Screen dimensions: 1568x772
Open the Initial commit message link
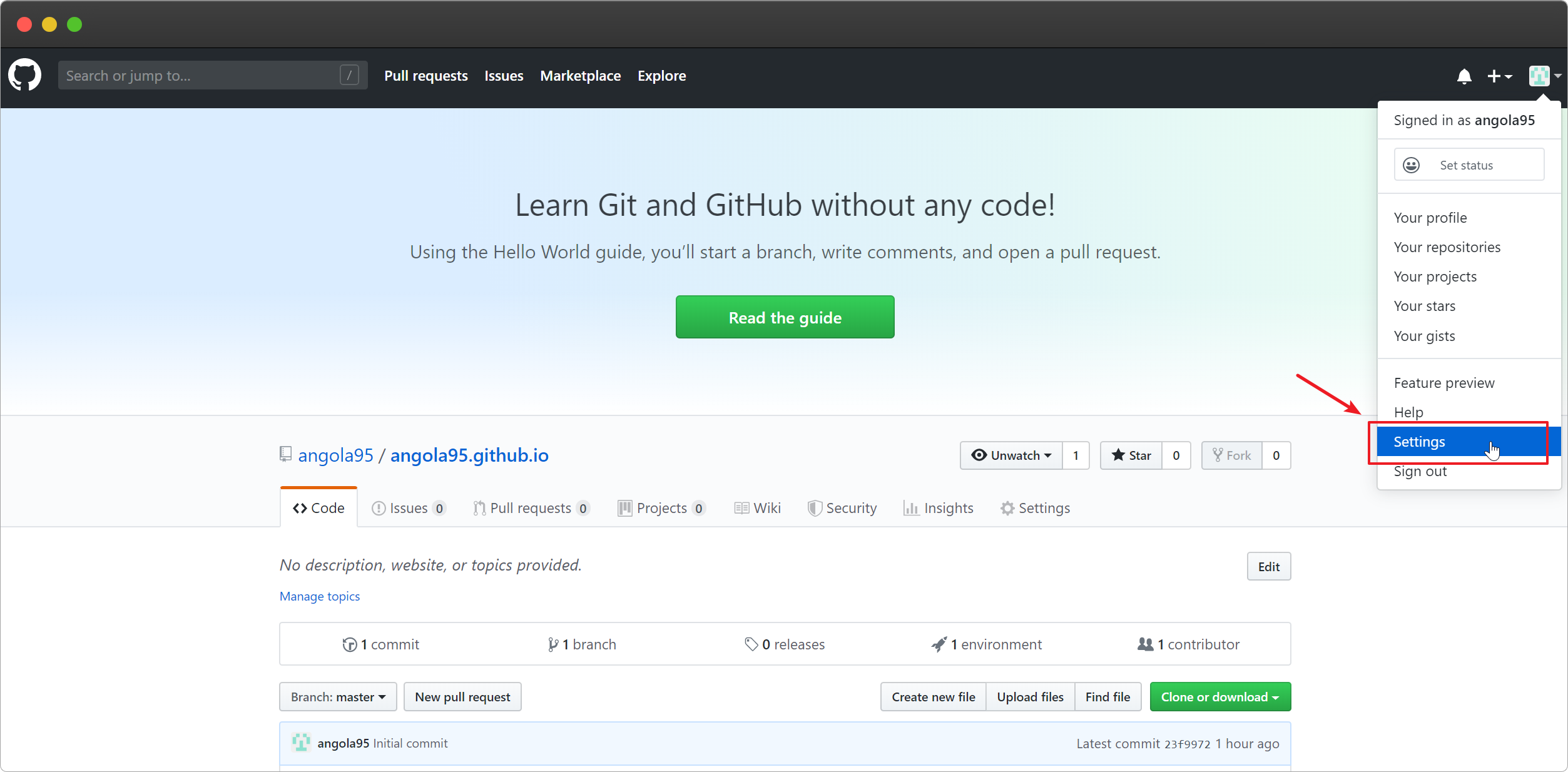pyautogui.click(x=410, y=743)
